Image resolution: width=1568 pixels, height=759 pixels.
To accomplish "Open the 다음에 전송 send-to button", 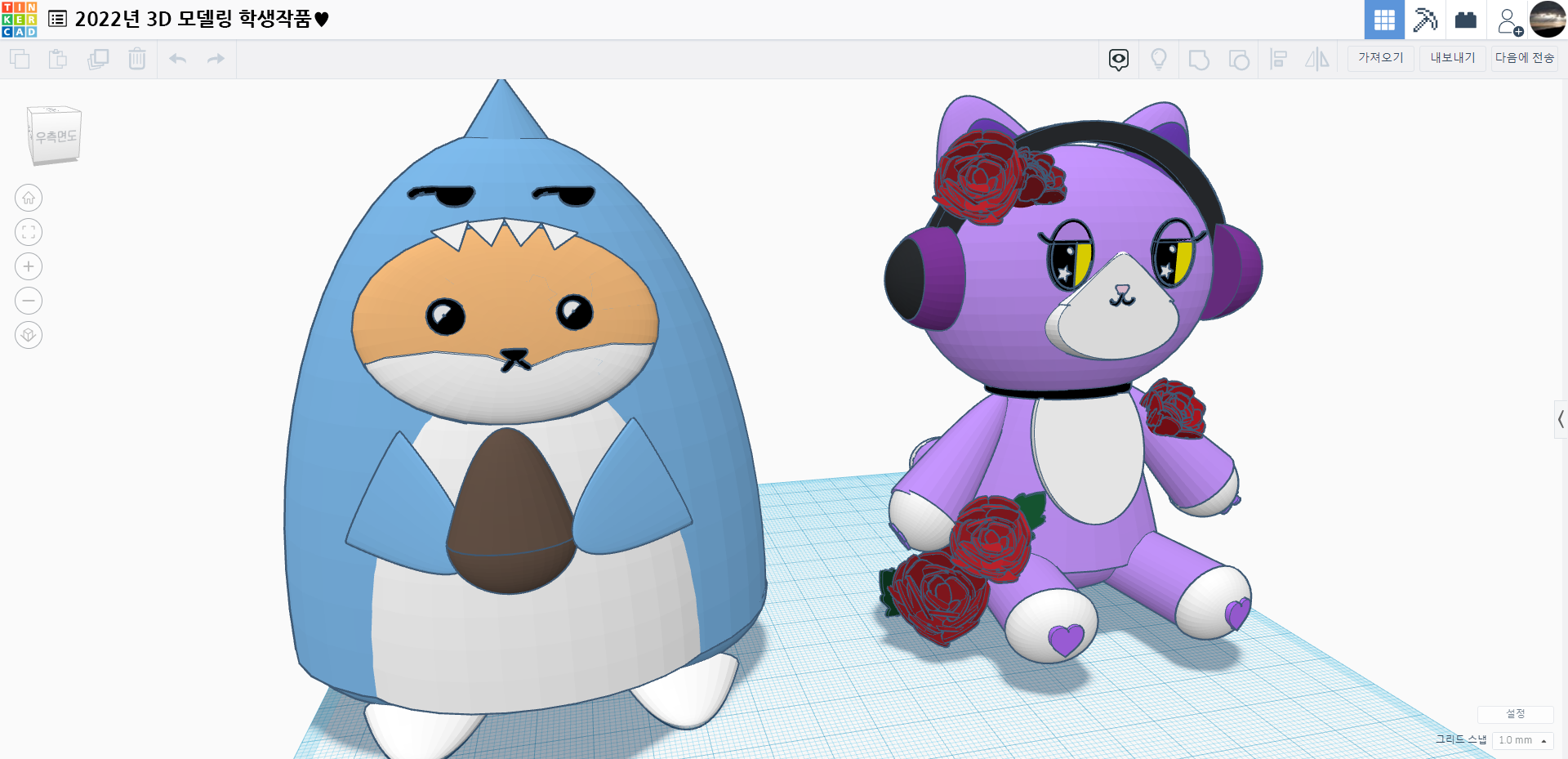I will [1525, 58].
